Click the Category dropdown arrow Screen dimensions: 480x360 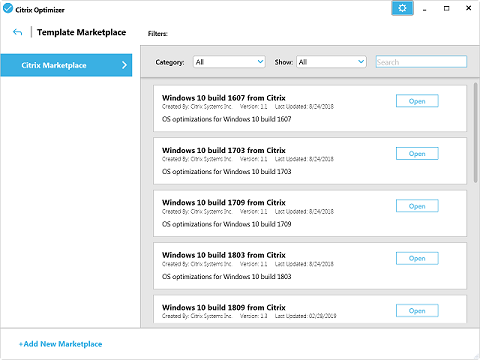(x=260, y=62)
